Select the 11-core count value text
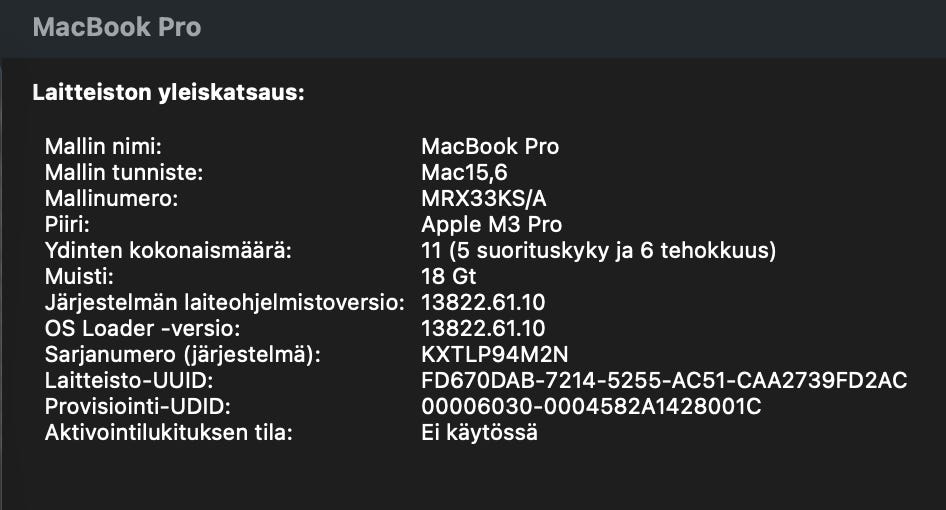 pos(598,250)
